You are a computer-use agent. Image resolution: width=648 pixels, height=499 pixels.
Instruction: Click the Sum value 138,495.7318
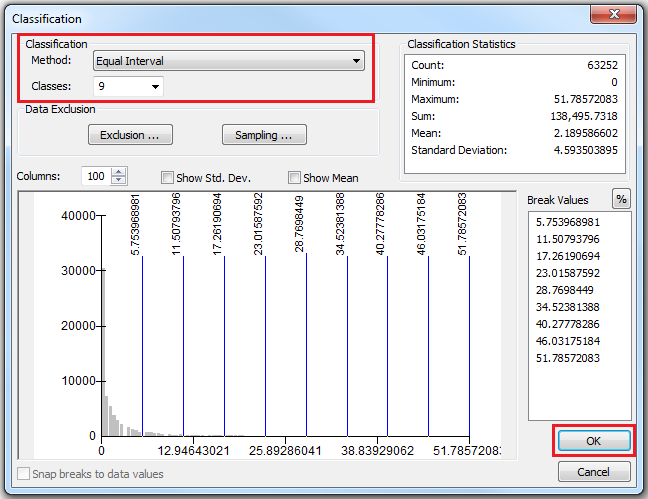(x=584, y=116)
